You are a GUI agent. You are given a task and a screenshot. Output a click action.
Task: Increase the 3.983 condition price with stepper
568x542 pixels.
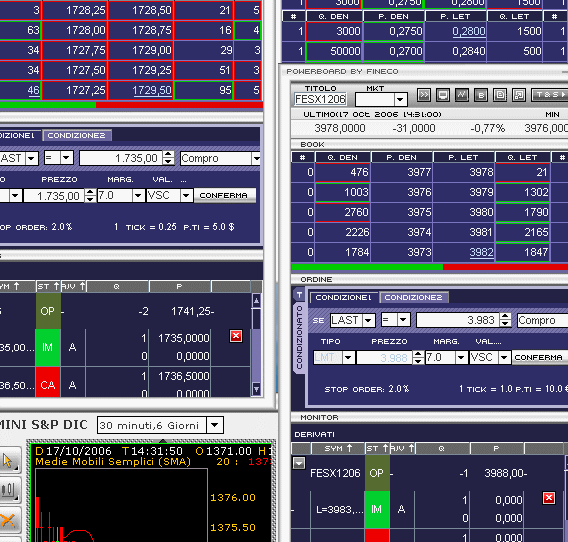click(x=505, y=317)
